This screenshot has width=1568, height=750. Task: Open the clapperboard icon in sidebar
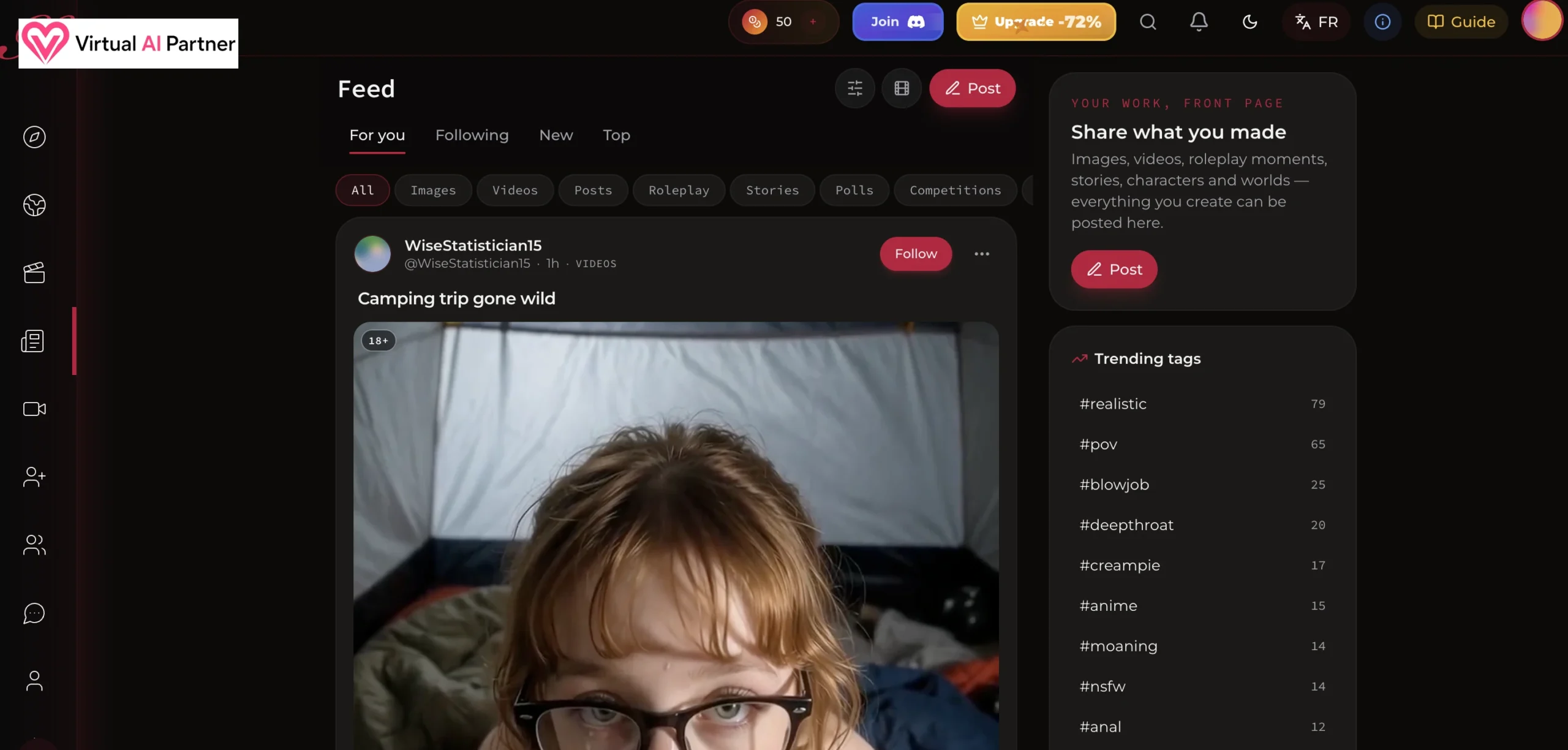[34, 273]
